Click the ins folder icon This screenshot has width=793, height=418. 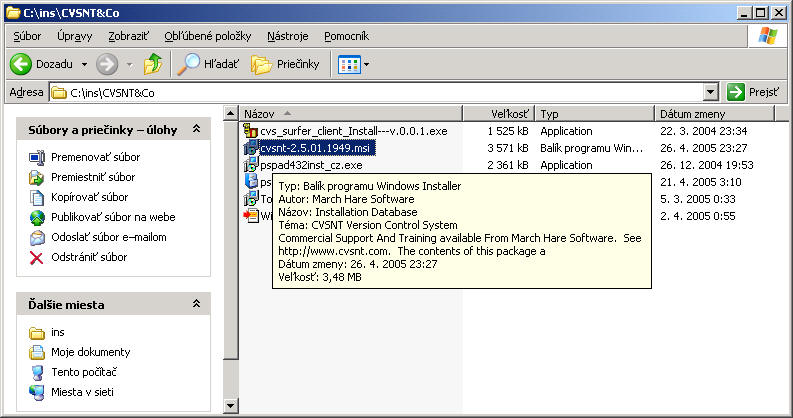(37, 333)
